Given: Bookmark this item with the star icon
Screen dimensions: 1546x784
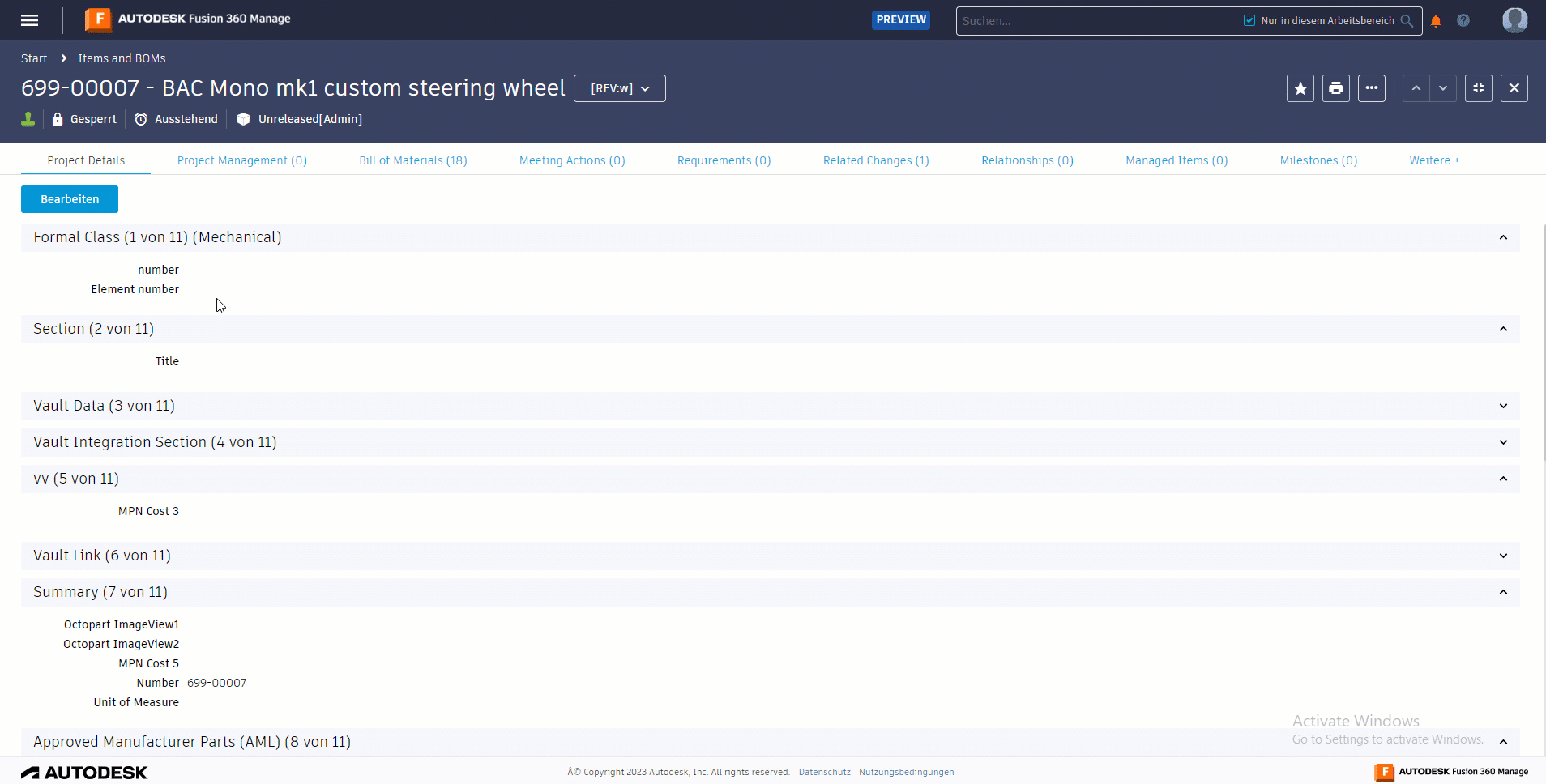Looking at the screenshot, I should [x=1300, y=88].
